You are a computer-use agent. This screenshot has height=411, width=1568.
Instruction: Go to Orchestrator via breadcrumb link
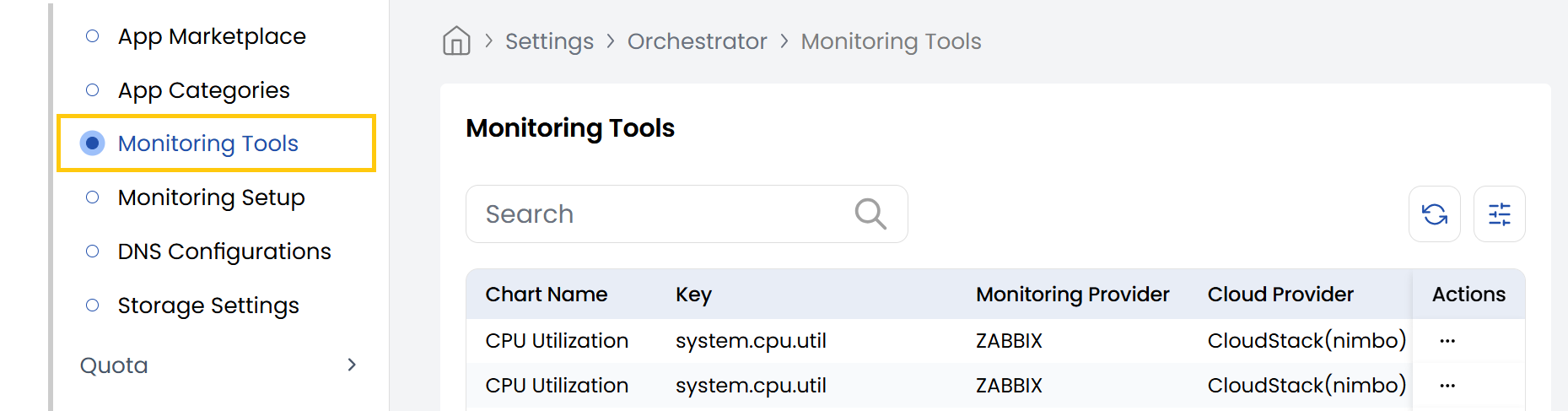(x=697, y=41)
